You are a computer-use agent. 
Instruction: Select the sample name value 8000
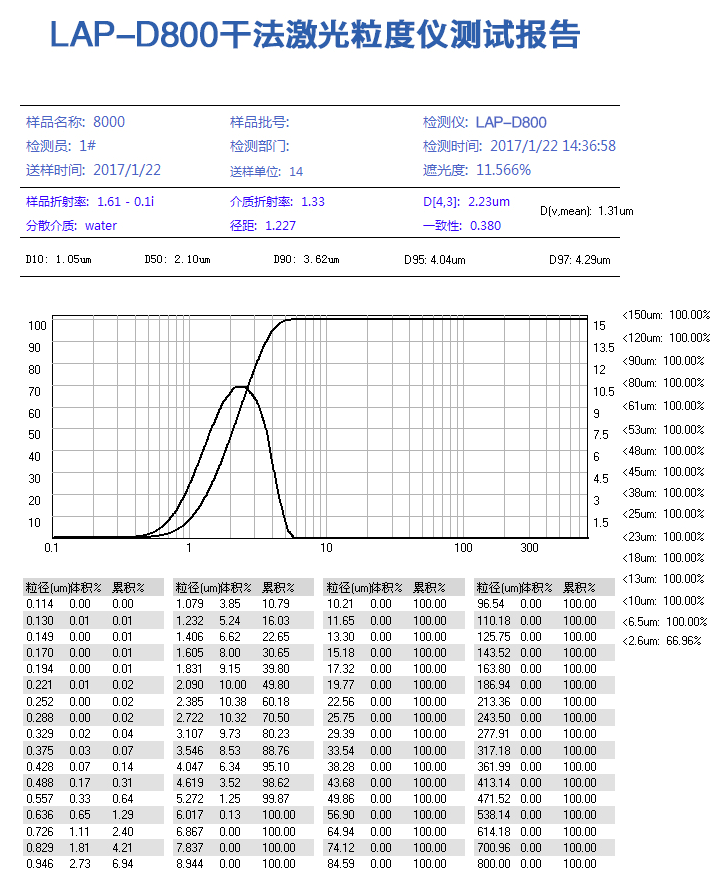coord(109,122)
